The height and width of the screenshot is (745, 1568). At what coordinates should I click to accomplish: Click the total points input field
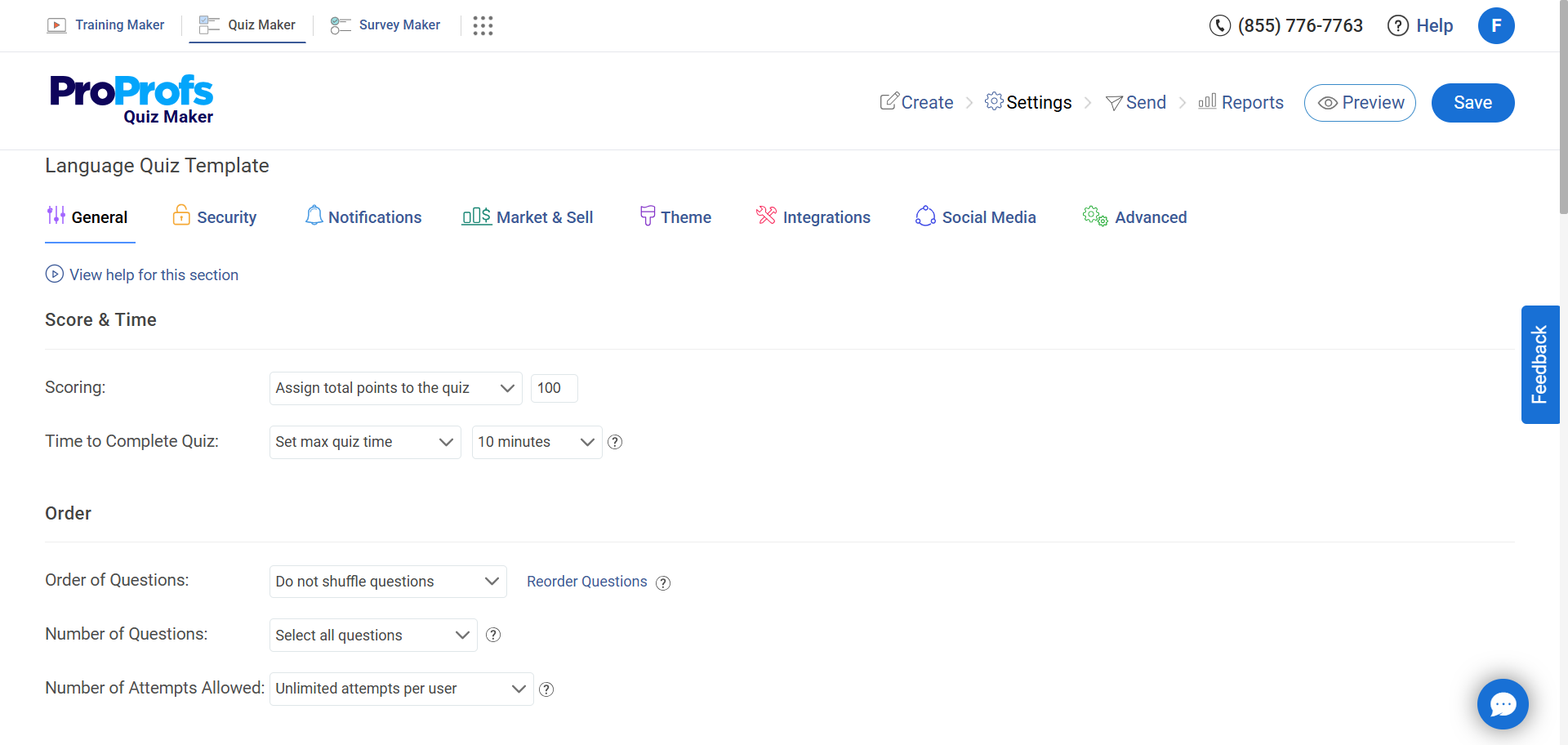pos(554,388)
